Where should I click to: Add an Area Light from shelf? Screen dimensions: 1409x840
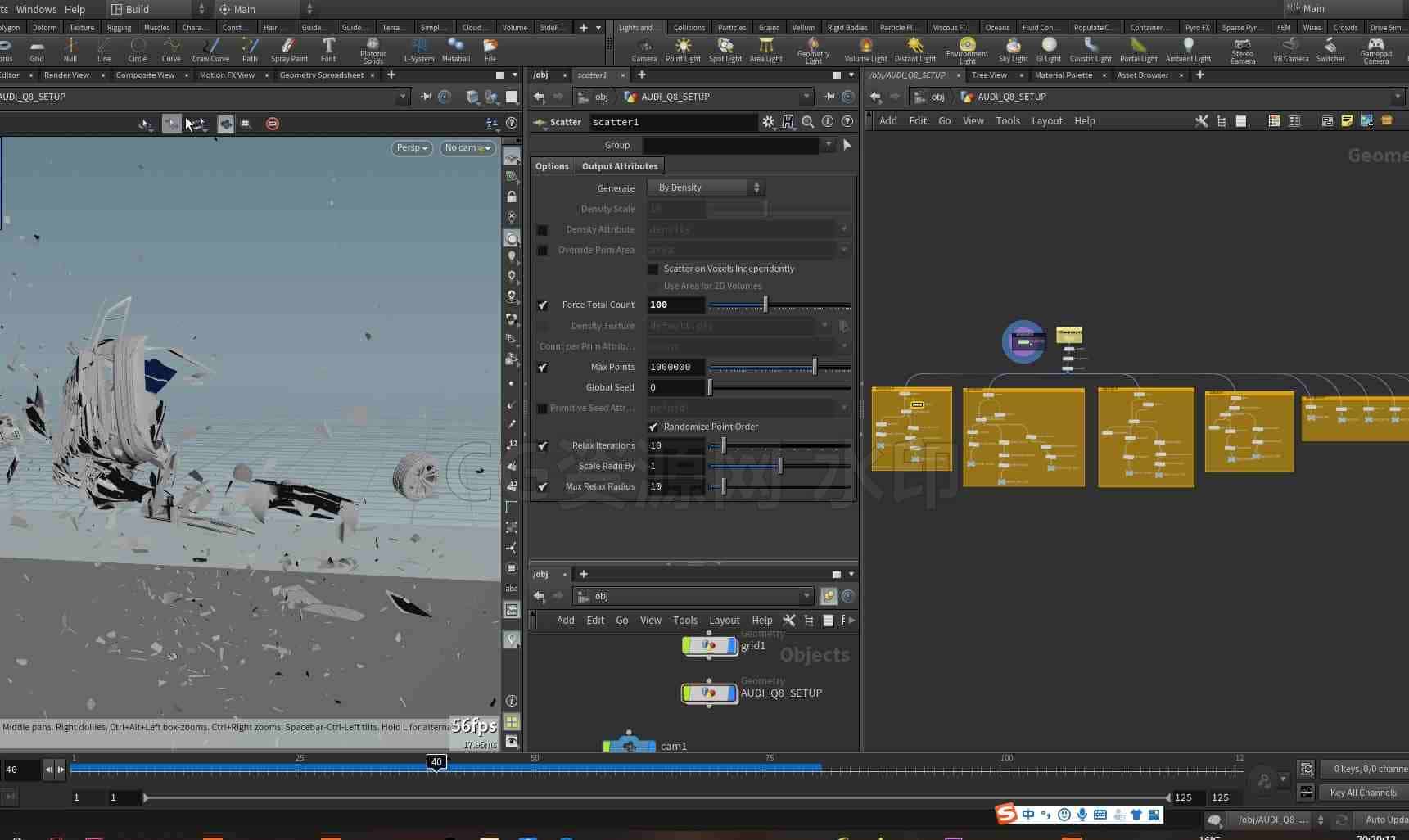click(765, 50)
